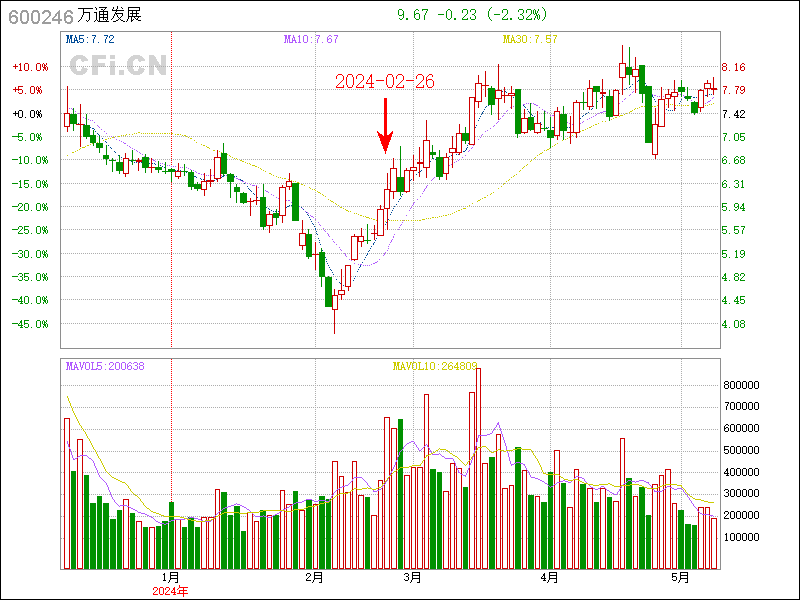Screen dimensions: 800x600
Task: Select the MA30:7.57 indicator label
Action: (x=529, y=39)
